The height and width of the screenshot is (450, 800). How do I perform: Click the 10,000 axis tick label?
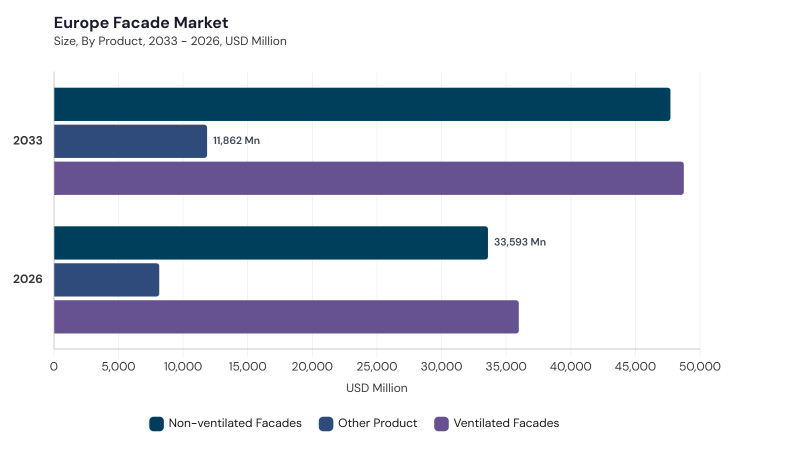pyautogui.click(x=183, y=367)
